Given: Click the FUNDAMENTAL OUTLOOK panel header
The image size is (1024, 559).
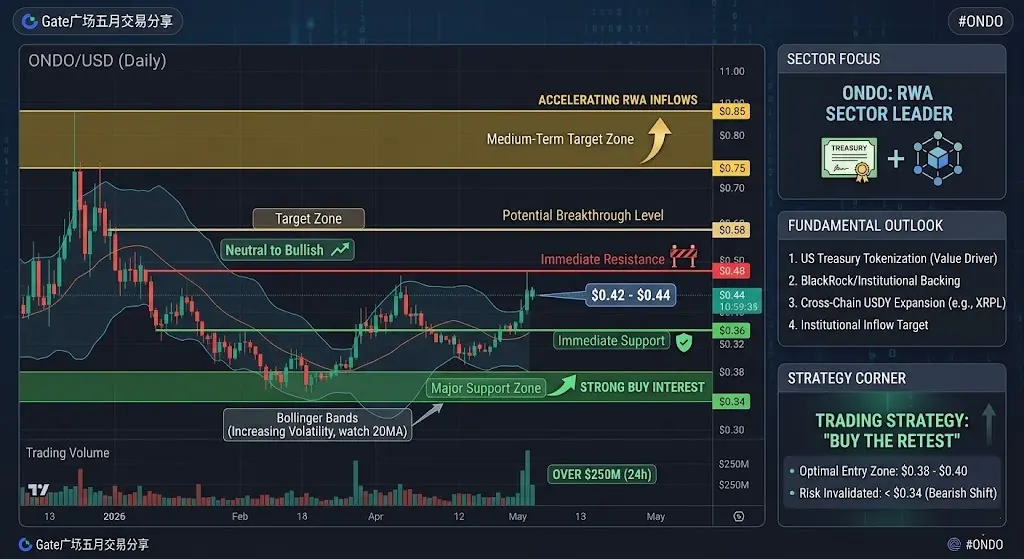Looking at the screenshot, I should click(891, 225).
